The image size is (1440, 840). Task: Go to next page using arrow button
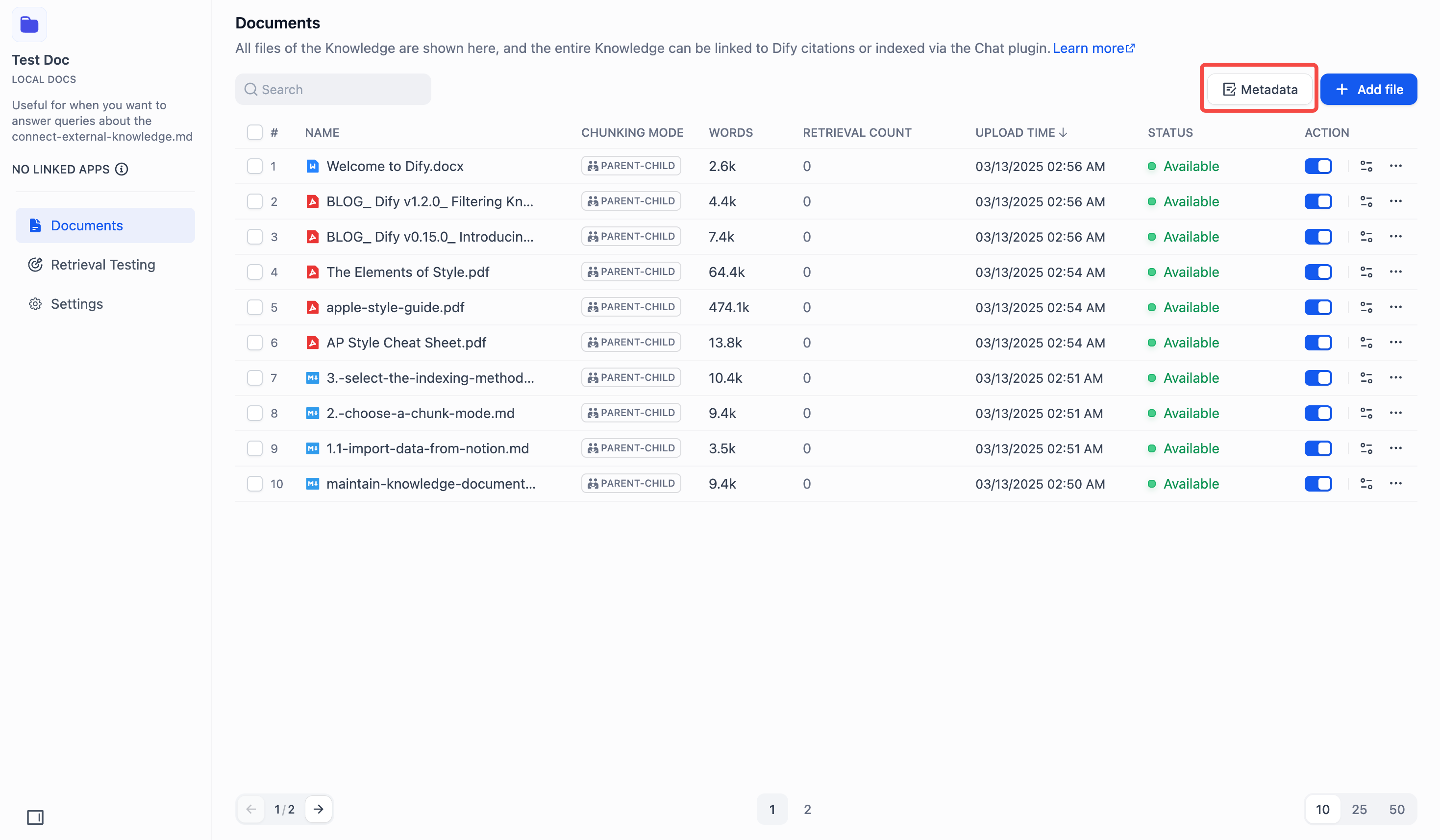(x=318, y=809)
